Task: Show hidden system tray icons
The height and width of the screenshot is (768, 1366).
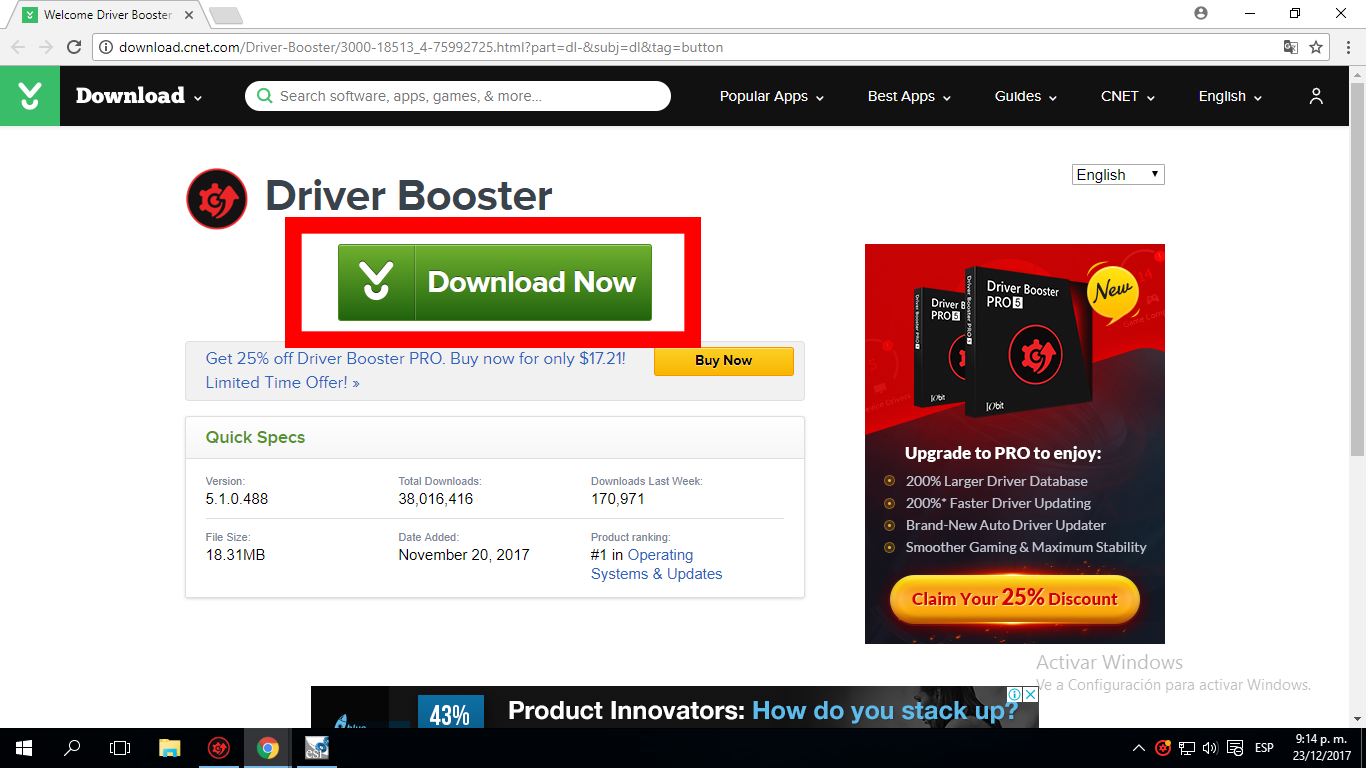Action: [x=1139, y=748]
